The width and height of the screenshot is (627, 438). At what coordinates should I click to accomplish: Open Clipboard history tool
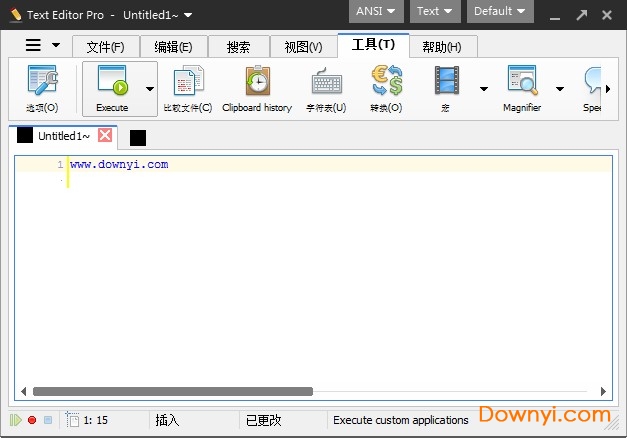coord(258,80)
